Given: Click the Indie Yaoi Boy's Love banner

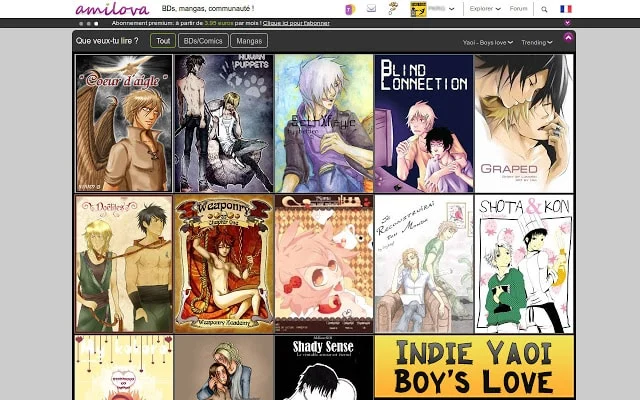Looking at the screenshot, I should [x=474, y=367].
